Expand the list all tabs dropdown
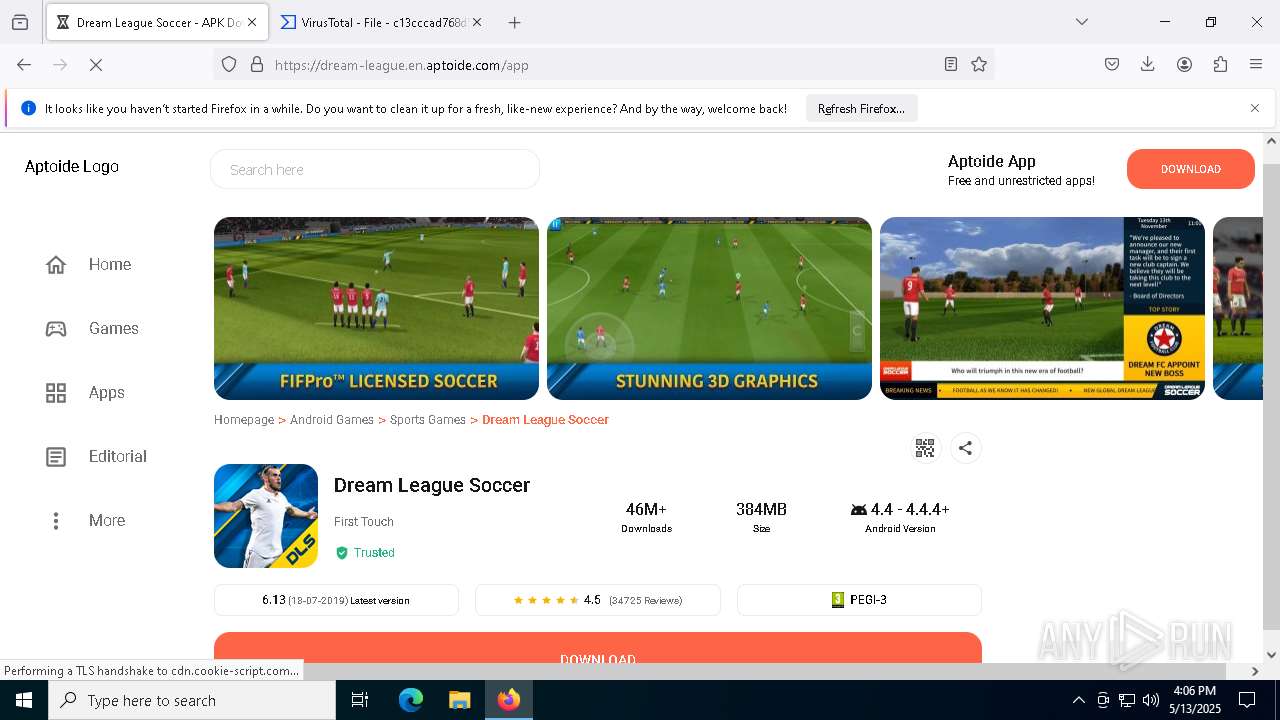1280x720 pixels. point(1081,22)
